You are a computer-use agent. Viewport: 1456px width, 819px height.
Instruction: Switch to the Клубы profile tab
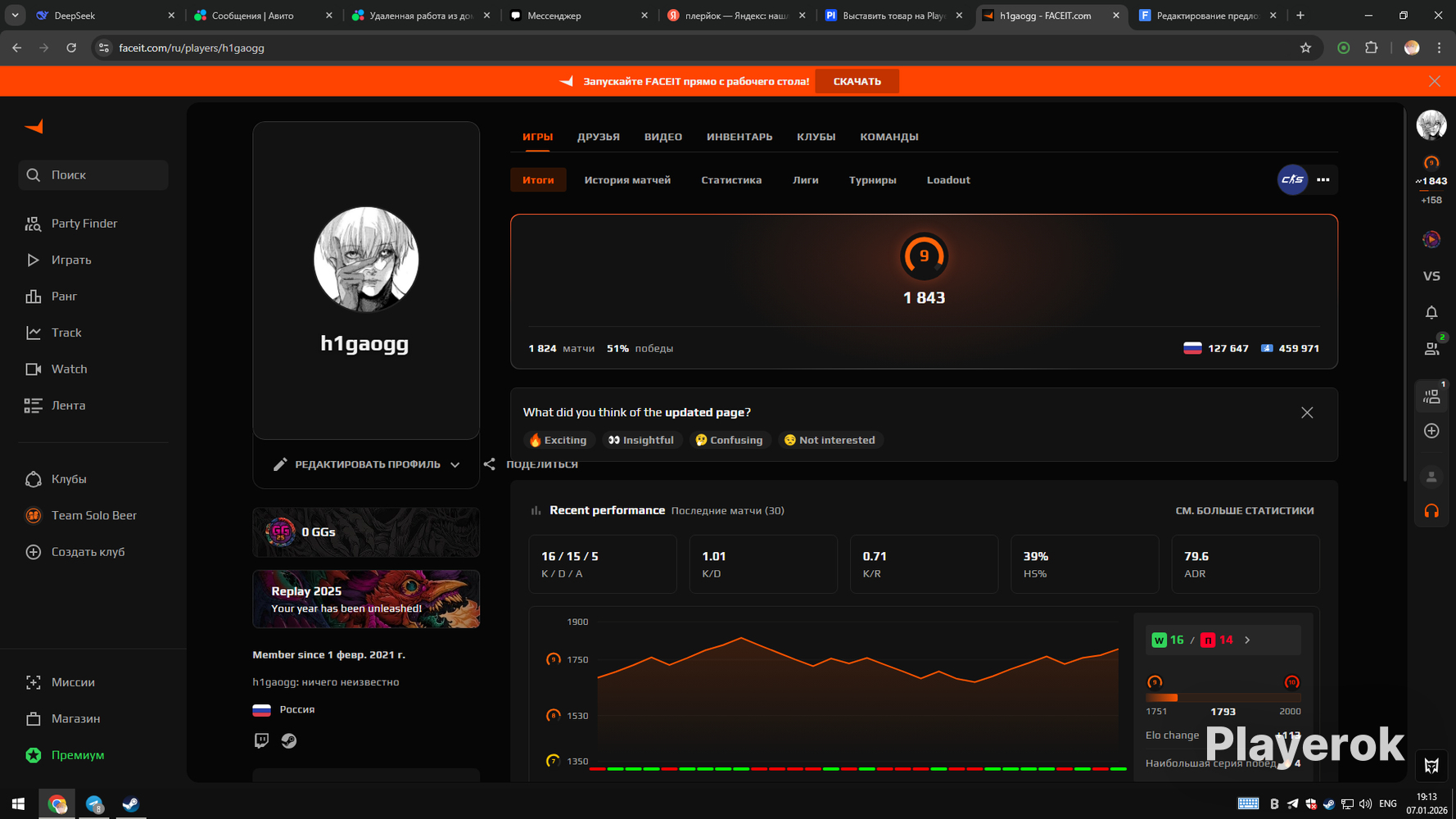point(816,137)
